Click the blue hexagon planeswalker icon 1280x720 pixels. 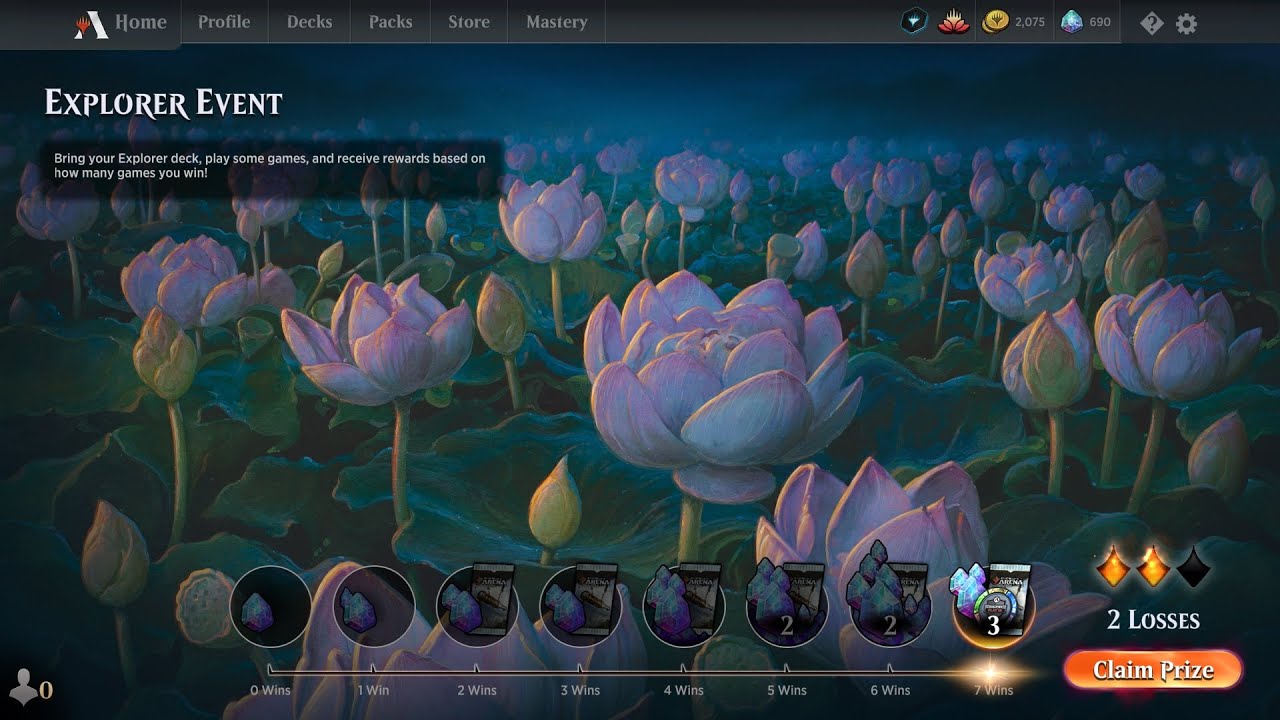pyautogui.click(x=914, y=23)
